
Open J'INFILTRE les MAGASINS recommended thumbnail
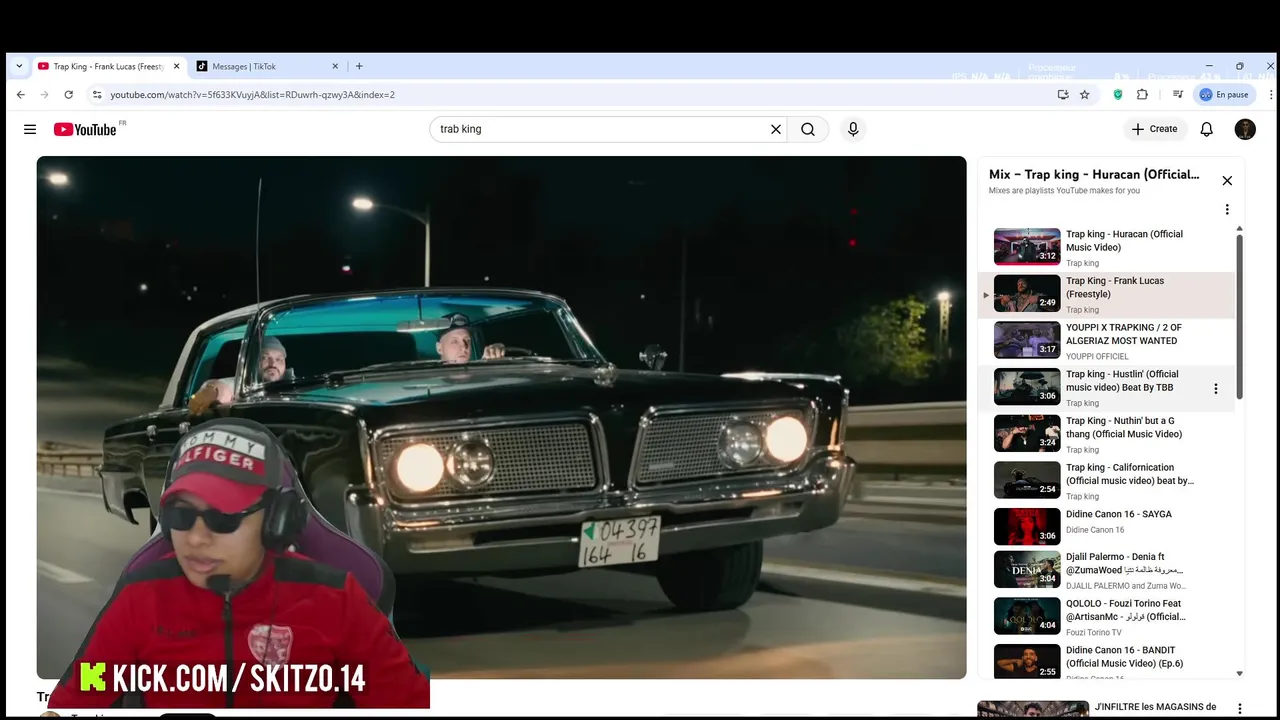1033,710
